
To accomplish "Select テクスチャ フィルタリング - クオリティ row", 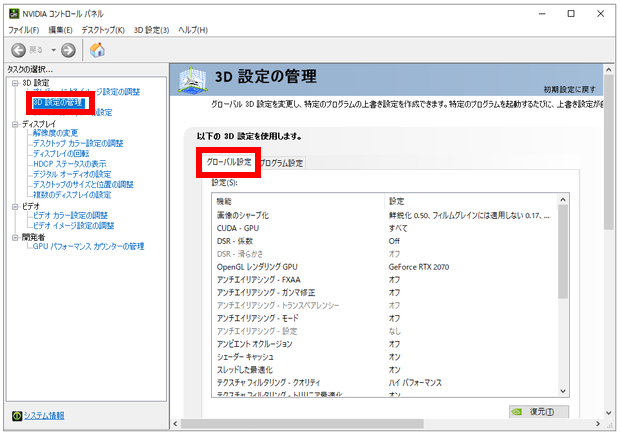I will (384, 383).
